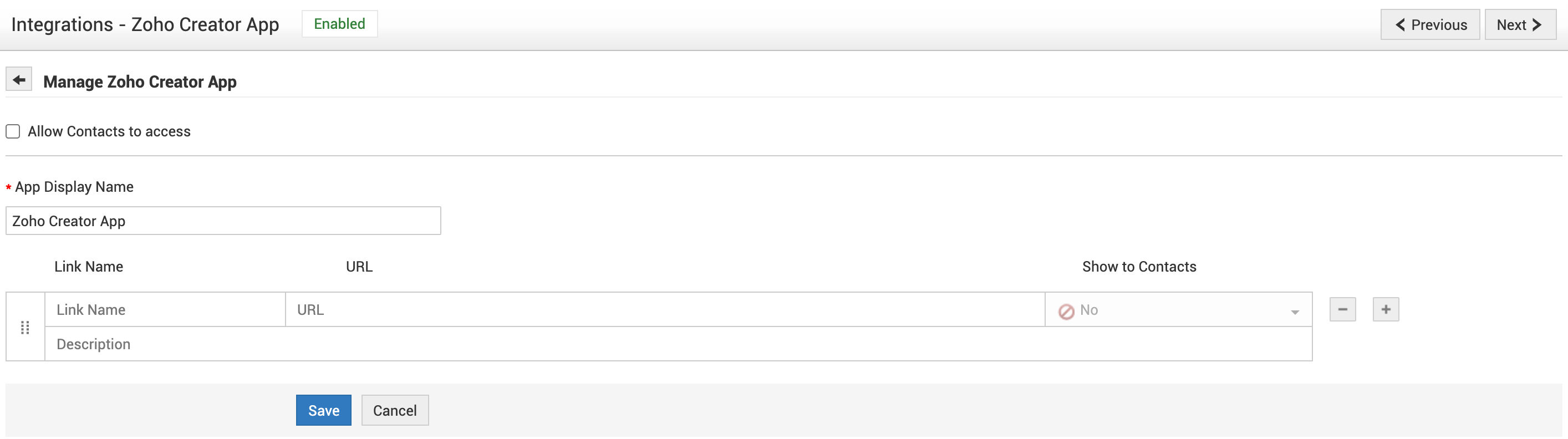Click the Show to Contacts column header
The height and width of the screenshot is (439, 1568).
[1139, 267]
